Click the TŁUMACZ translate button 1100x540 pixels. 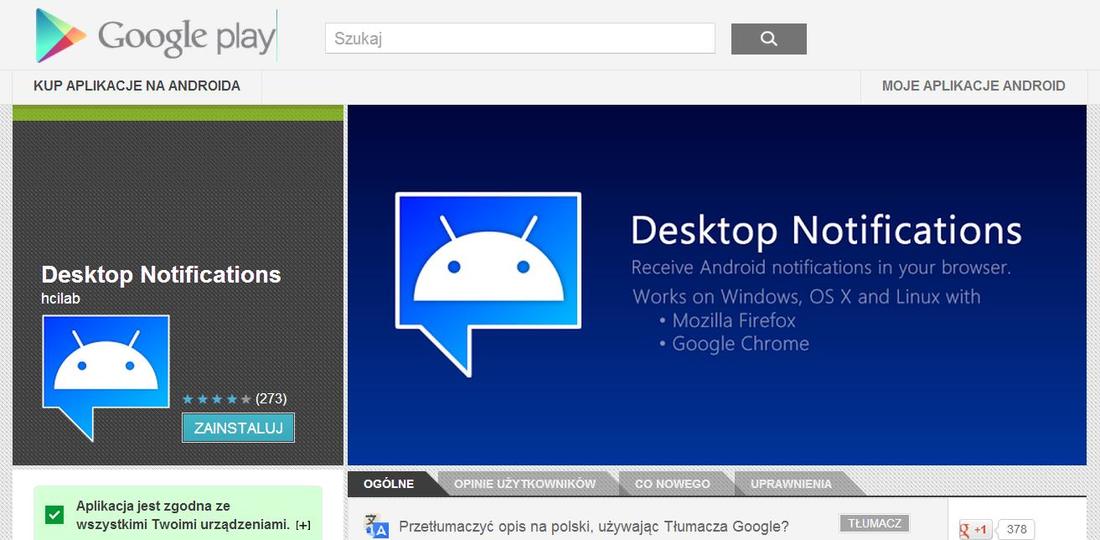click(x=874, y=523)
